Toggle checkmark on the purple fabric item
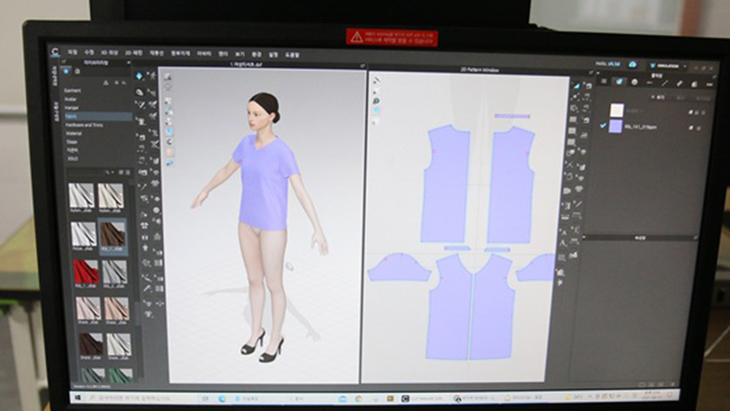 tap(603, 127)
